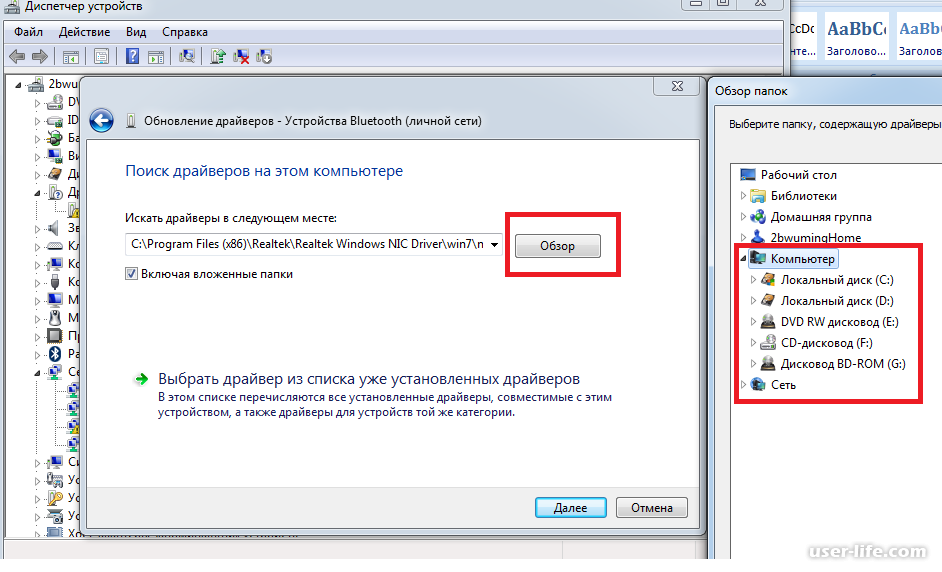The height and width of the screenshot is (572, 942).
Task: Select the Компьютер icon in folder browser
Action: [758, 259]
